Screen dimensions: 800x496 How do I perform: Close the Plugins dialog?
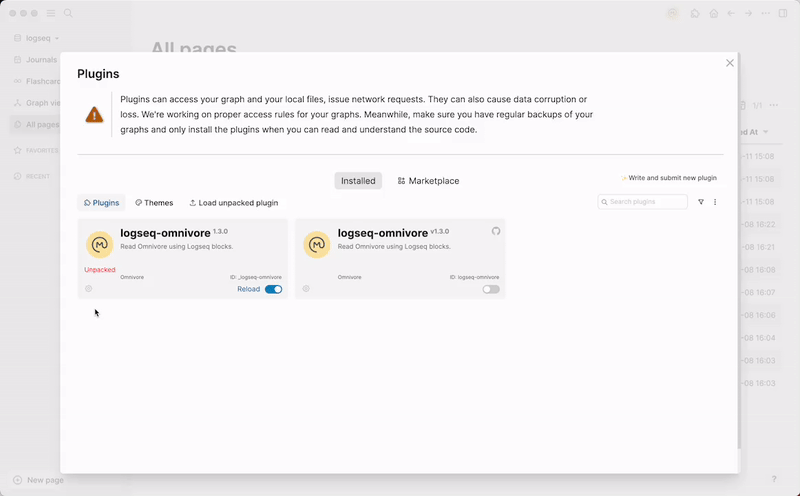(730, 63)
